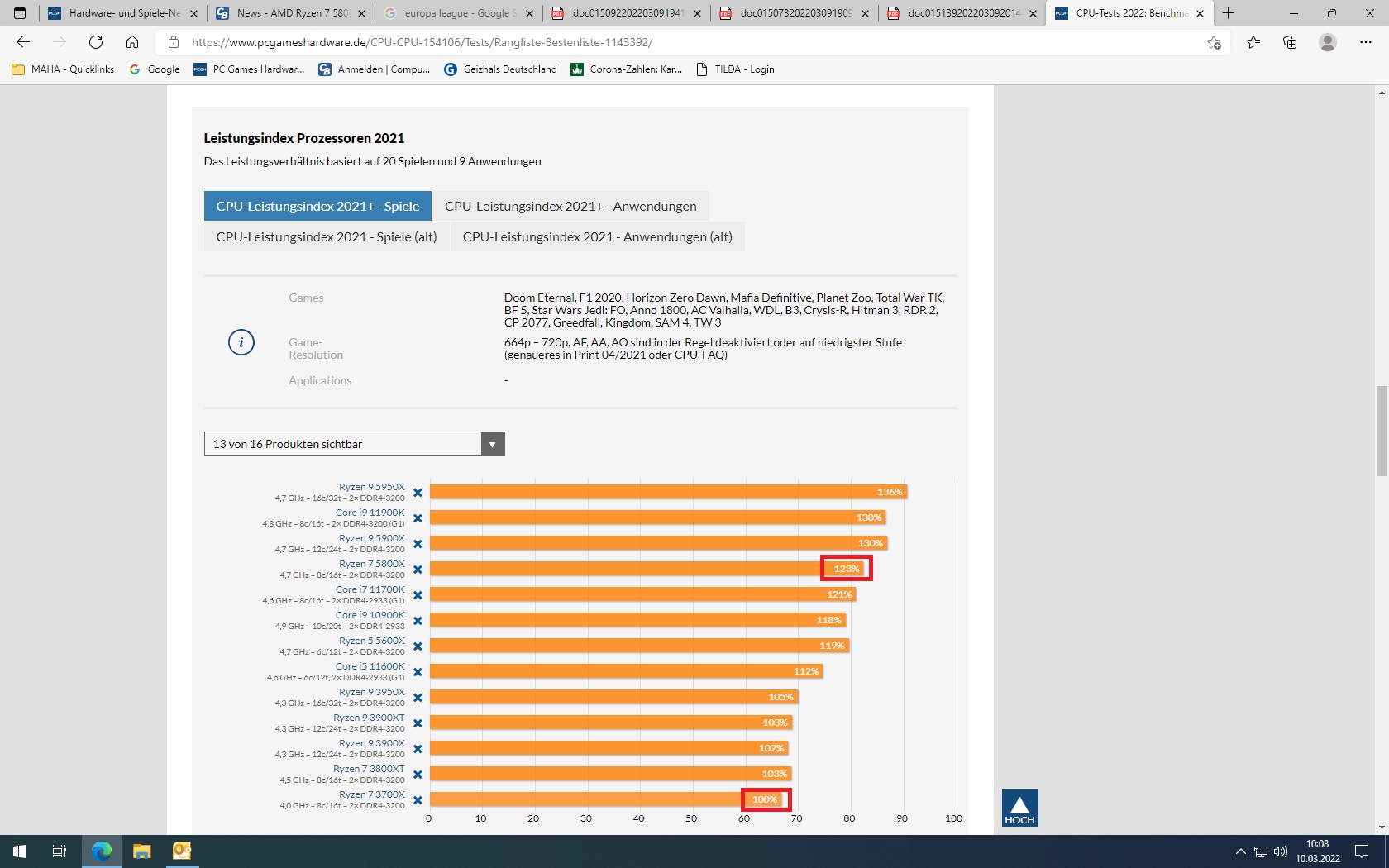Open the volume control in tray

(x=1281, y=851)
